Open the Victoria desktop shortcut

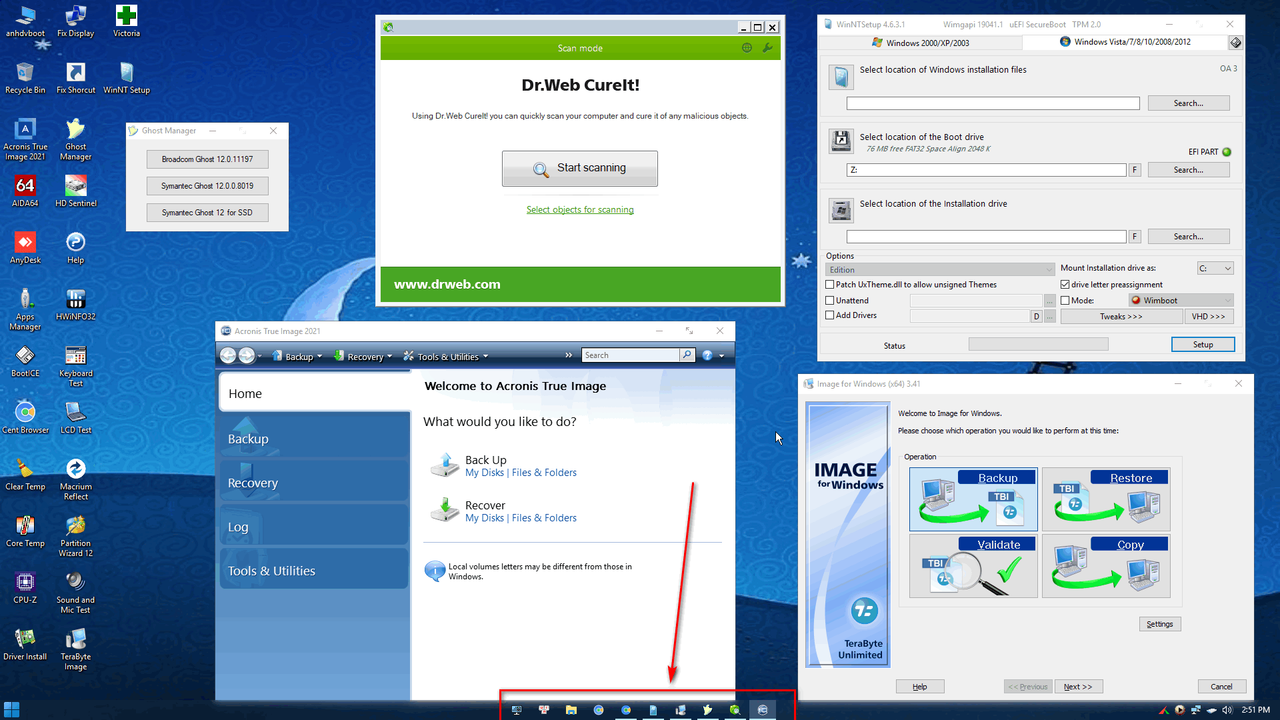(x=126, y=21)
